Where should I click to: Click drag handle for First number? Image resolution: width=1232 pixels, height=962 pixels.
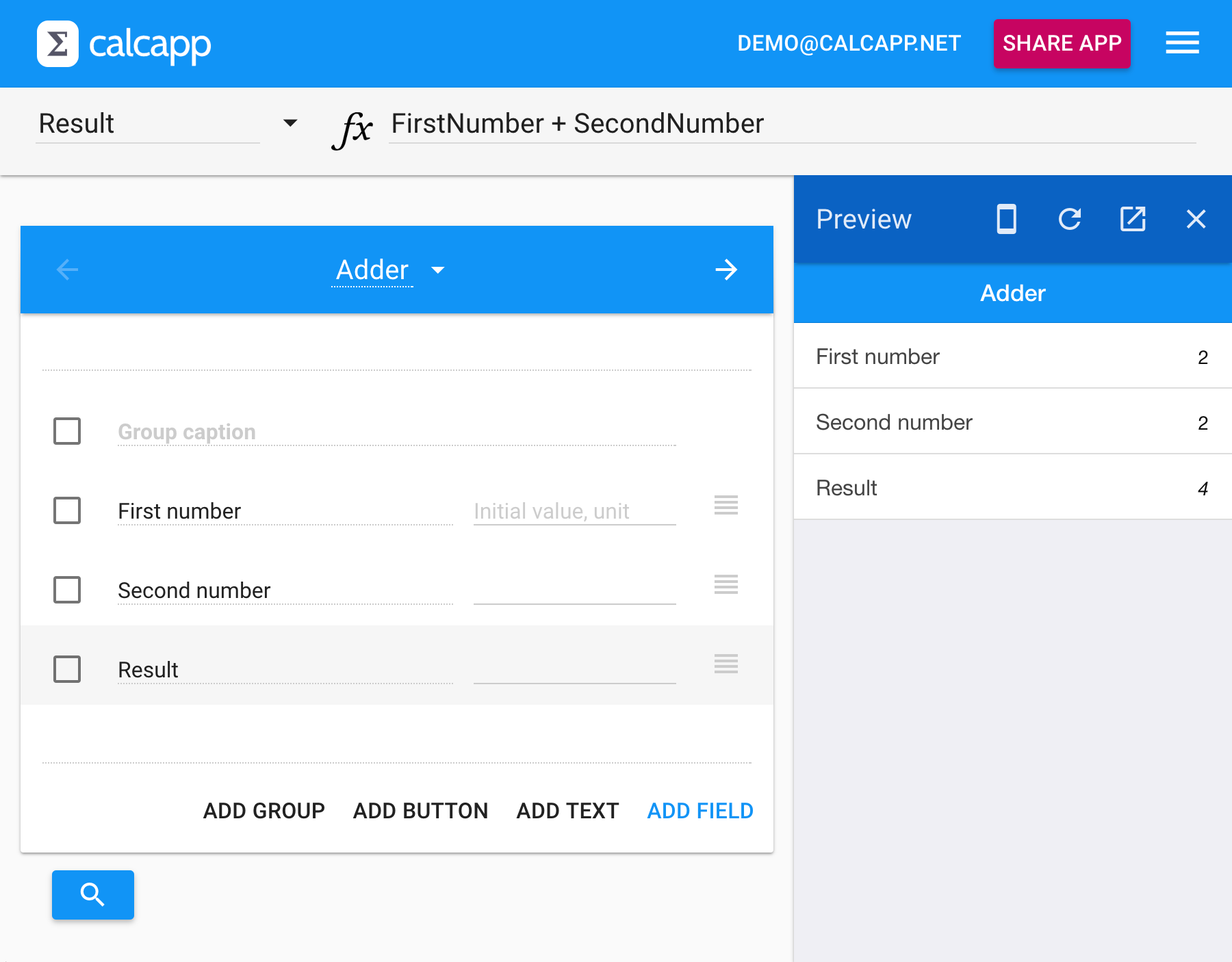(x=726, y=505)
